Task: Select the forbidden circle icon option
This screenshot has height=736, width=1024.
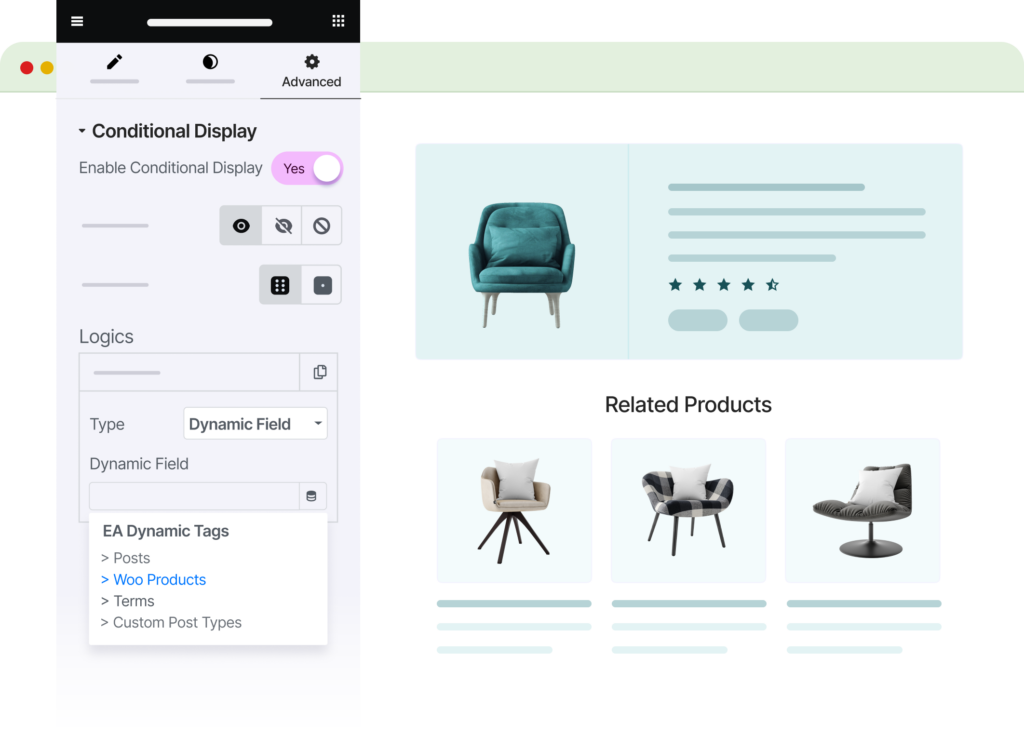Action: click(x=321, y=226)
